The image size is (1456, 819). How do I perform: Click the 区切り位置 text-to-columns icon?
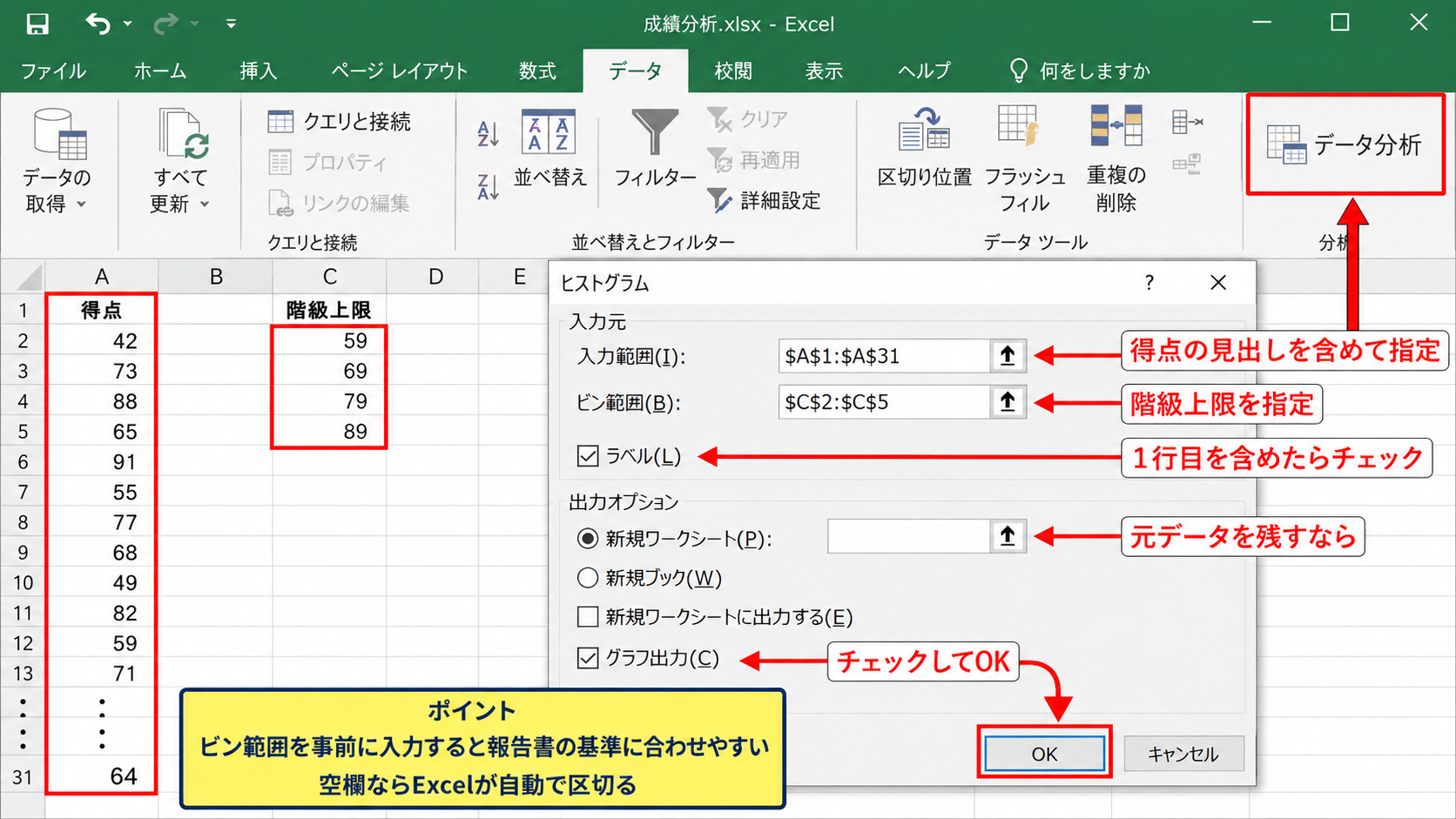[924, 129]
